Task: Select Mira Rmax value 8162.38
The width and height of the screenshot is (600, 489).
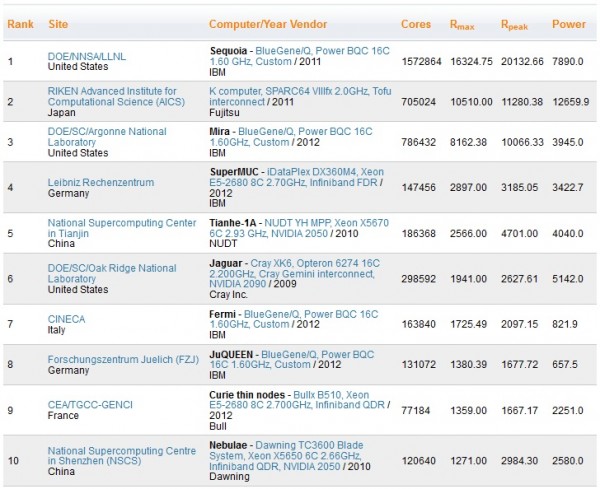Action: pos(468,142)
